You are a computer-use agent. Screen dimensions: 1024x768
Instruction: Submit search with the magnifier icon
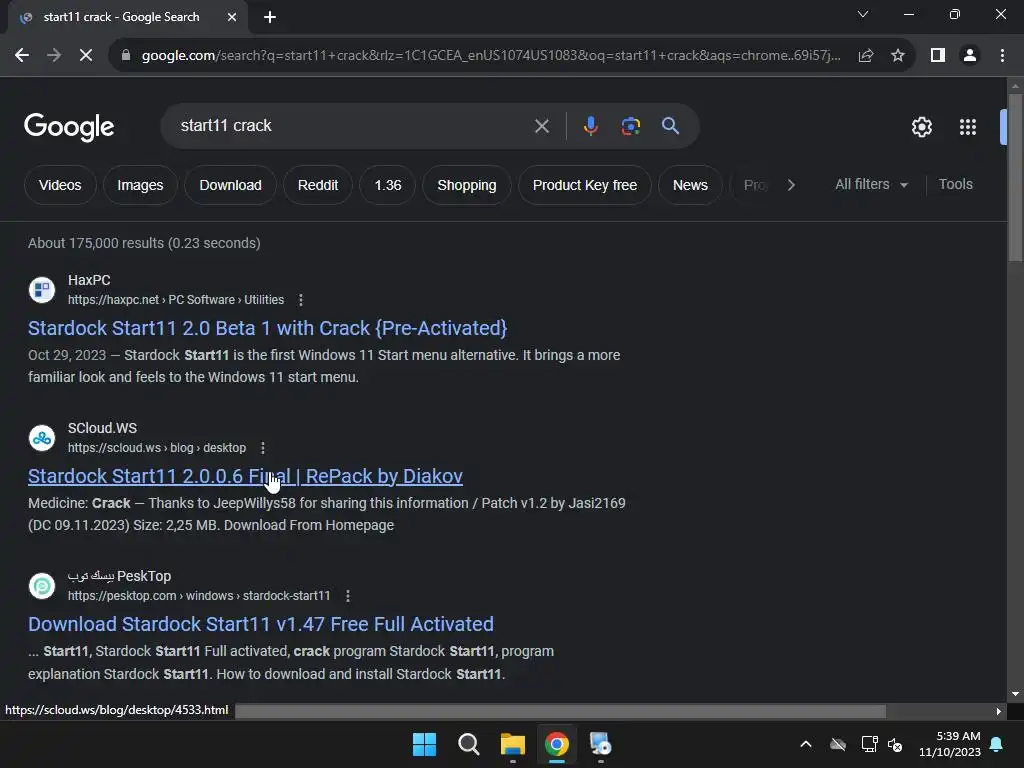click(x=670, y=126)
